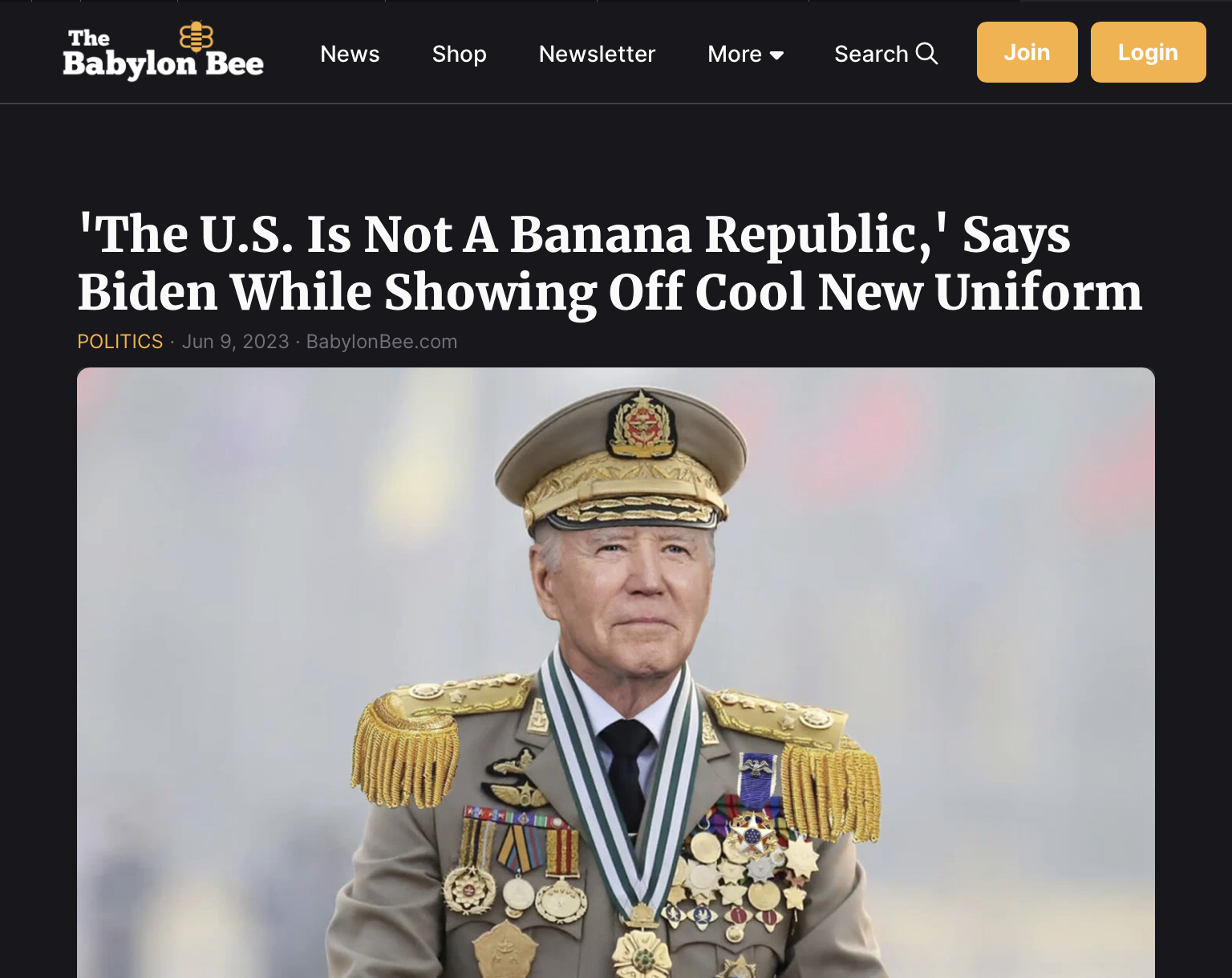Image resolution: width=1232 pixels, height=978 pixels.
Task: Open the POLITICS category link
Action: (x=120, y=342)
